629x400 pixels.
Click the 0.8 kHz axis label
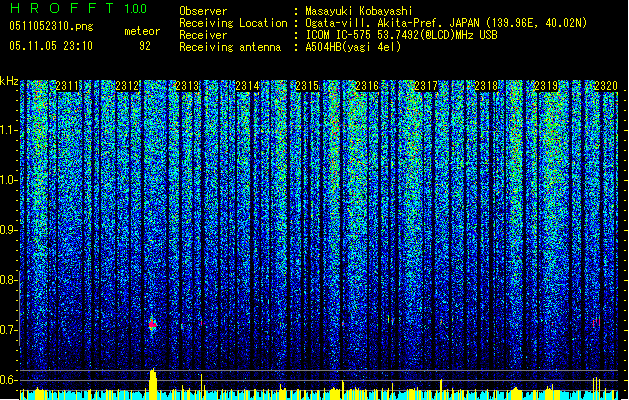pyautogui.click(x=9, y=280)
